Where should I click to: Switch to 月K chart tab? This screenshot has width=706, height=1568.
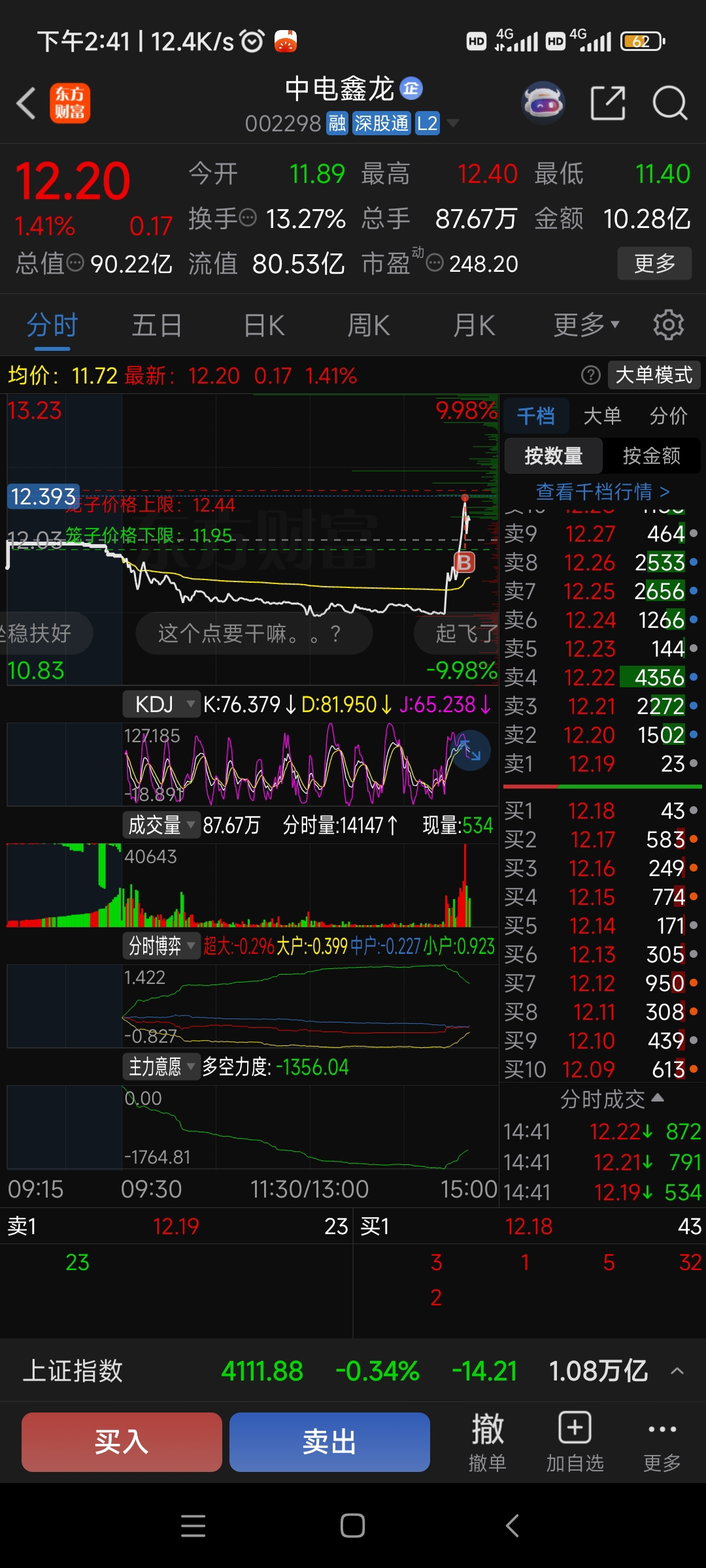pos(475,325)
